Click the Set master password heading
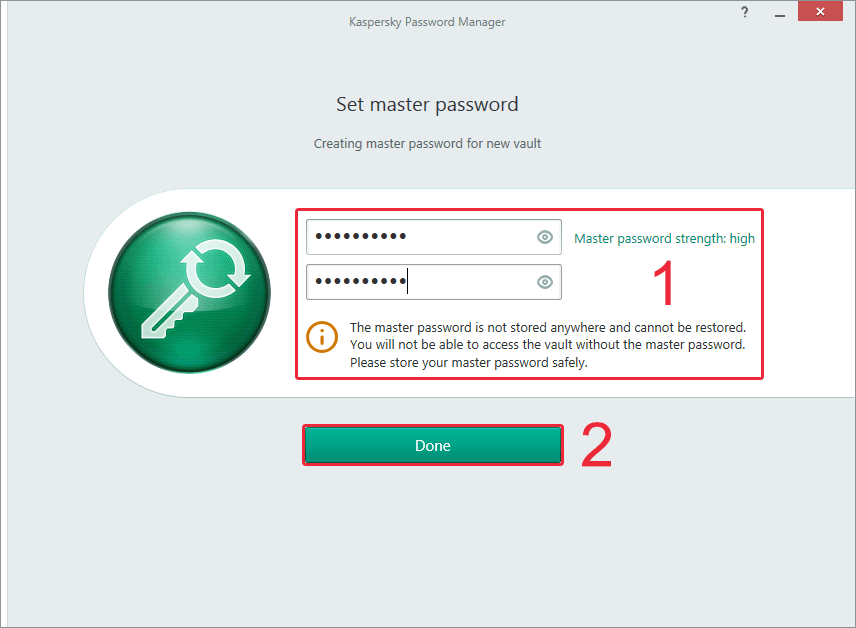 click(x=427, y=104)
